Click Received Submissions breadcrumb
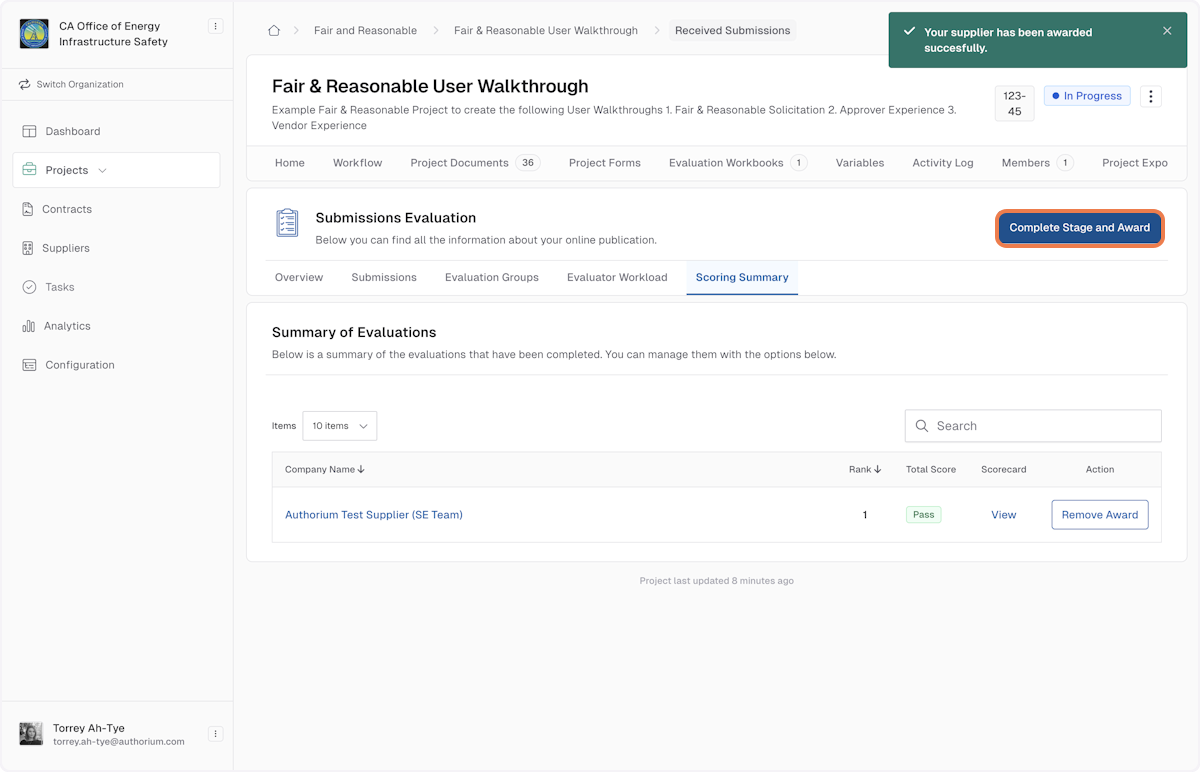 point(732,31)
